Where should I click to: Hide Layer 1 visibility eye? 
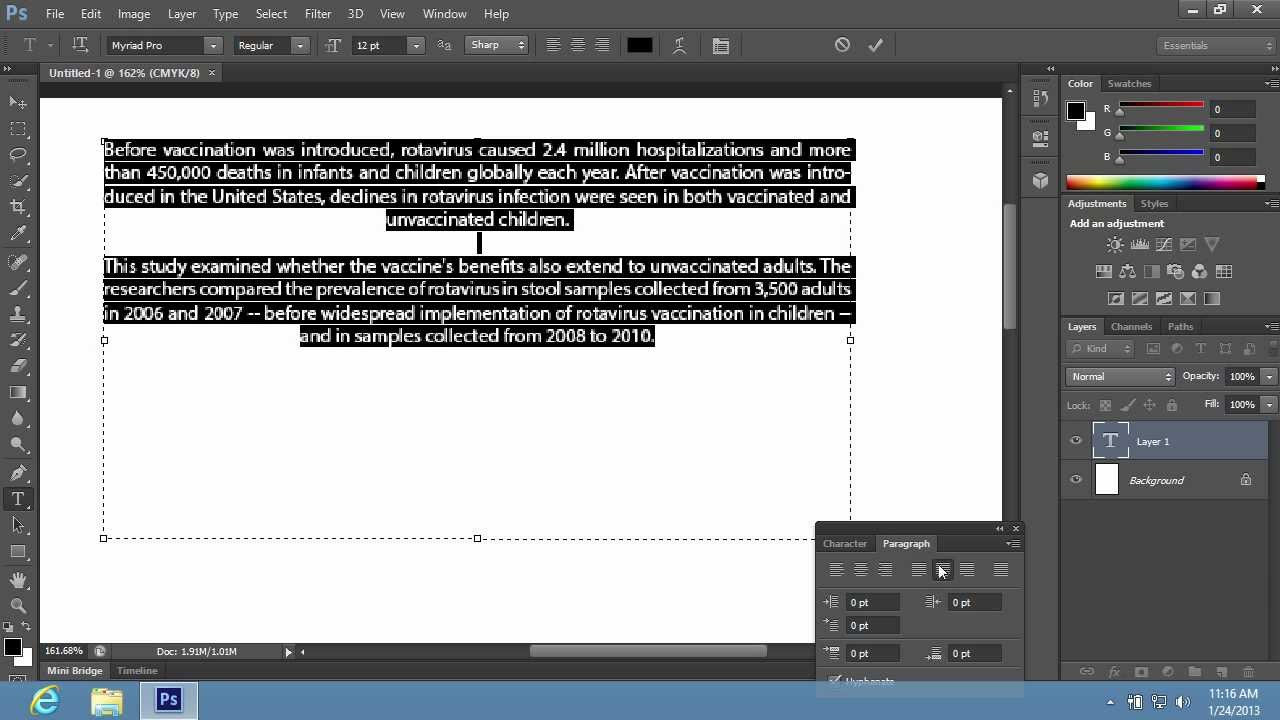(1076, 441)
